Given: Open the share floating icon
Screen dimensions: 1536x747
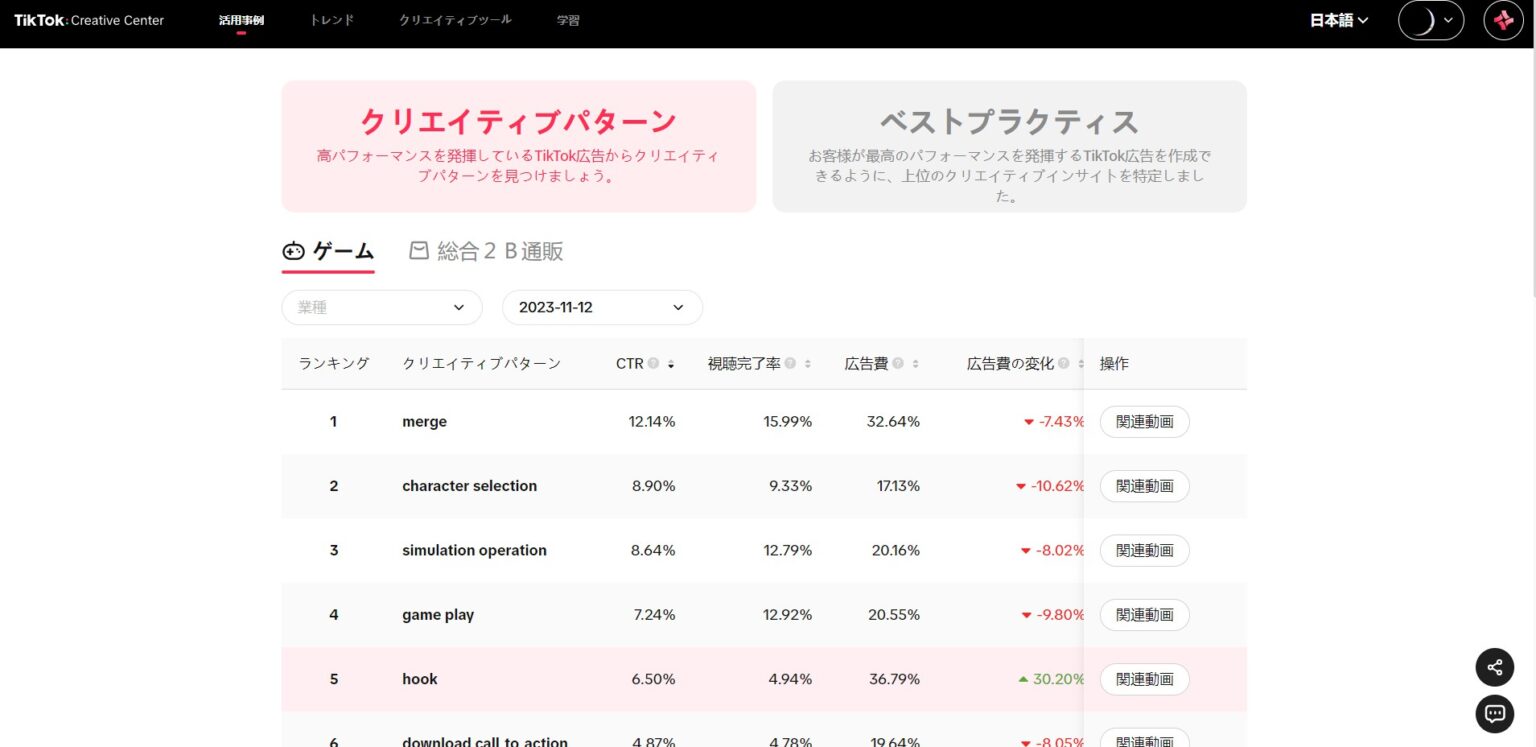Looking at the screenshot, I should [1494, 666].
